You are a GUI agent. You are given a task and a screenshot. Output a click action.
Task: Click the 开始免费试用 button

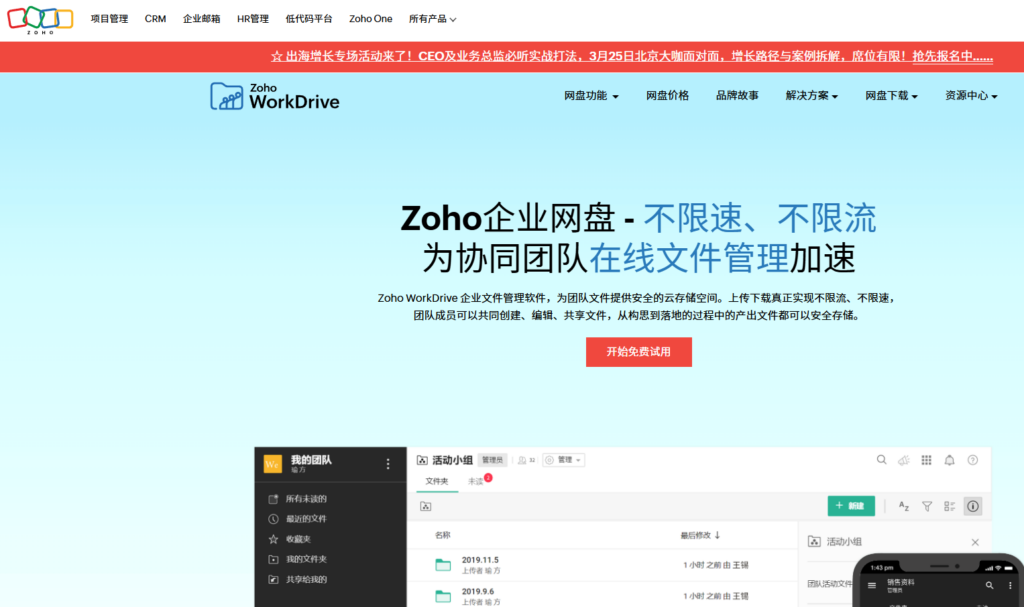[638, 352]
